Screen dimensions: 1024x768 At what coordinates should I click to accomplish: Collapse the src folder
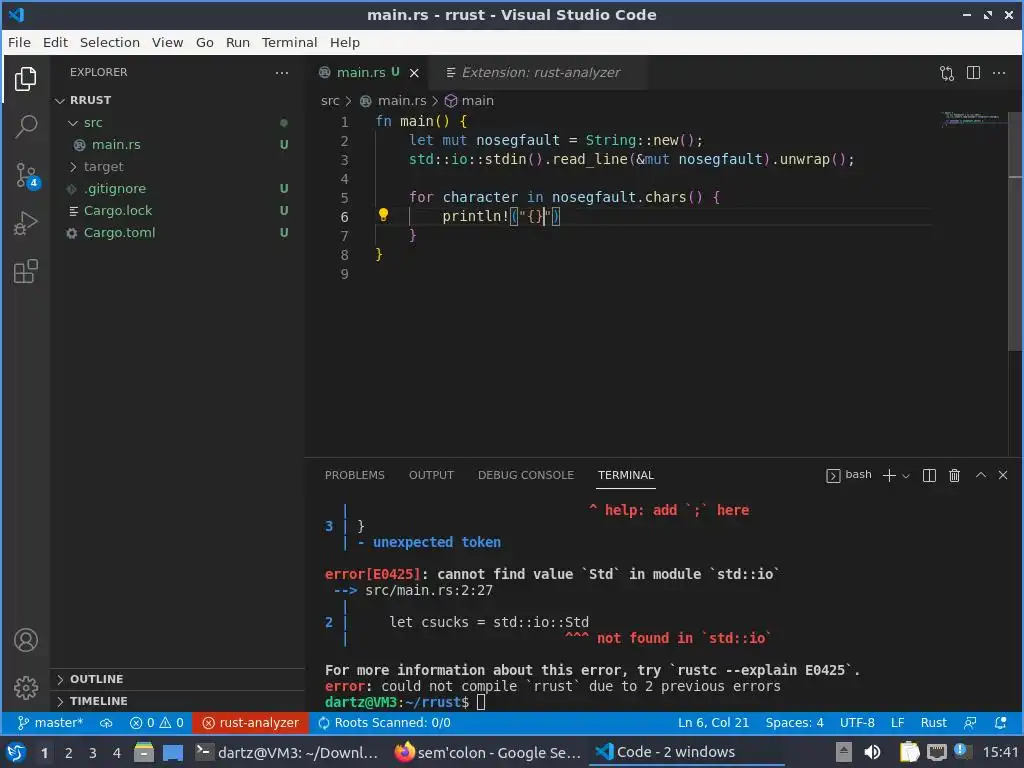(x=178, y=123)
